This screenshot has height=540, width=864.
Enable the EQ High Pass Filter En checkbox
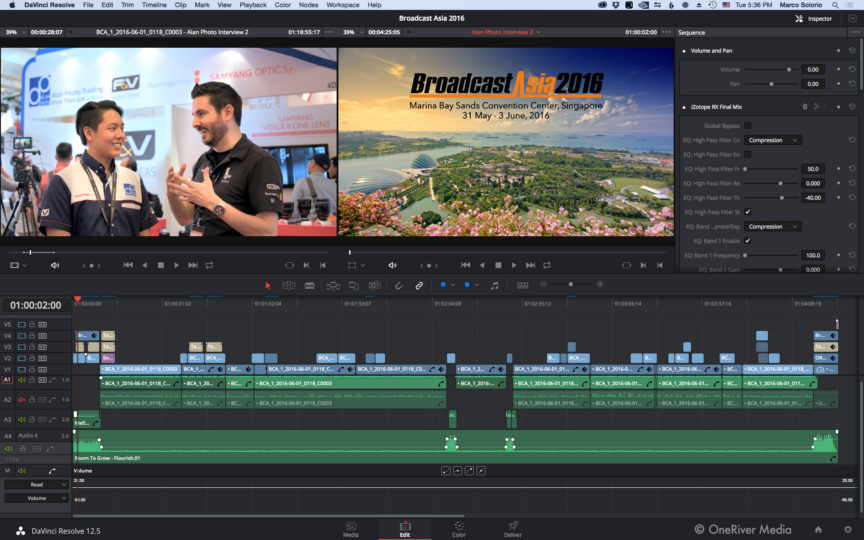748,154
